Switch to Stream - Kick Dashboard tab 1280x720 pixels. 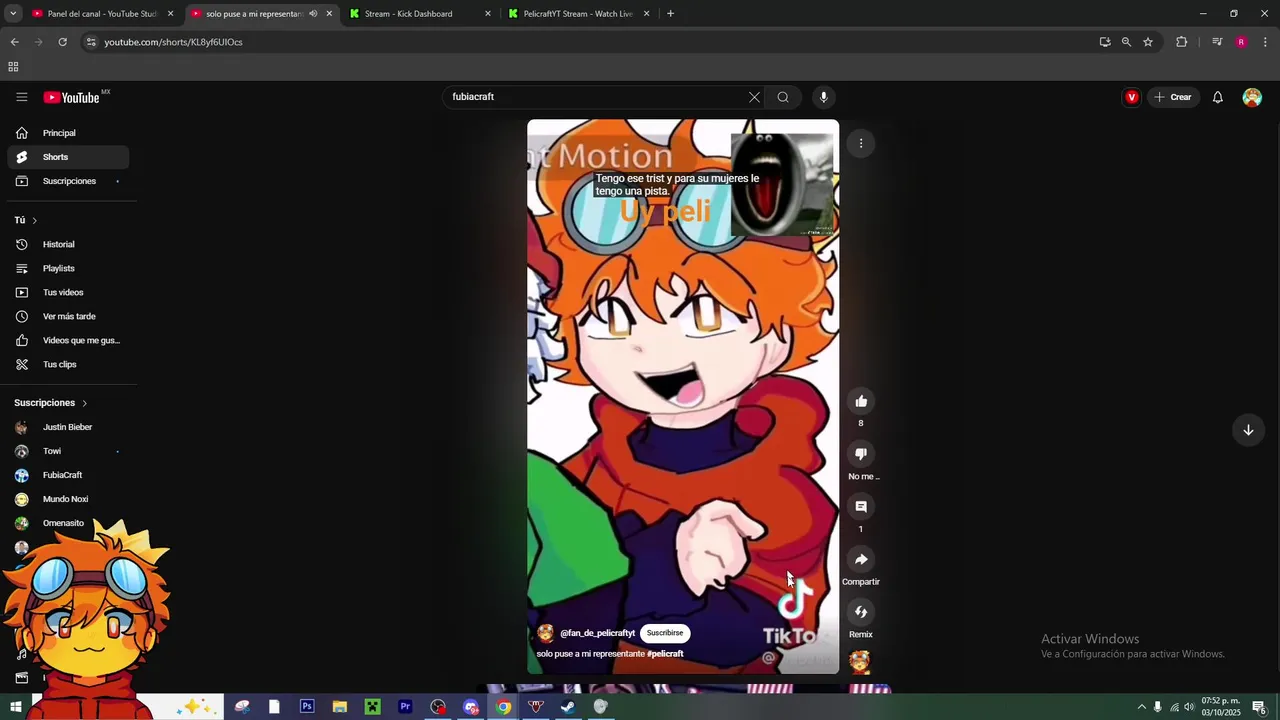[x=420, y=14]
